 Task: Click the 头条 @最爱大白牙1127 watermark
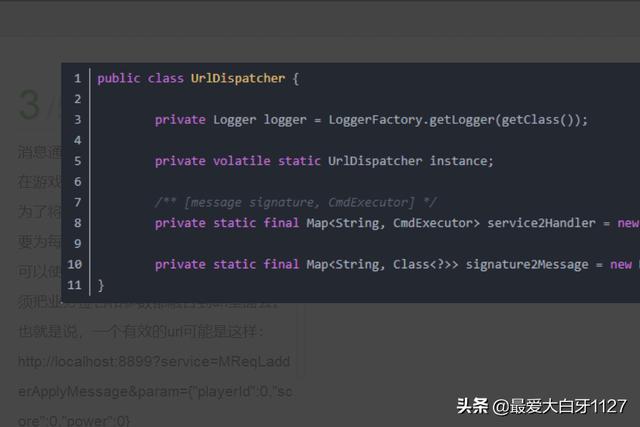pyautogui.click(x=541, y=406)
